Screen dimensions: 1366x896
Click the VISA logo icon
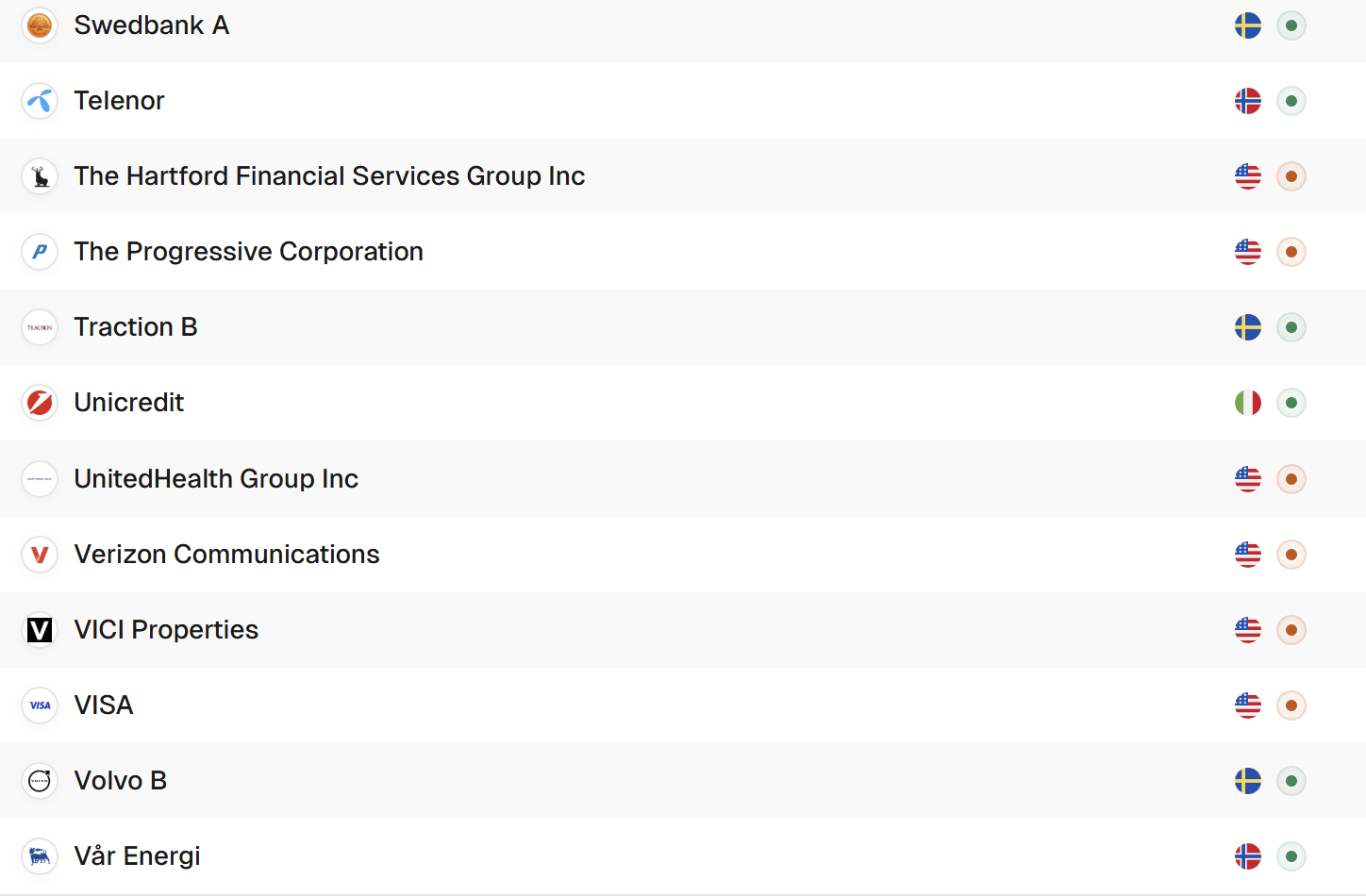pos(40,705)
